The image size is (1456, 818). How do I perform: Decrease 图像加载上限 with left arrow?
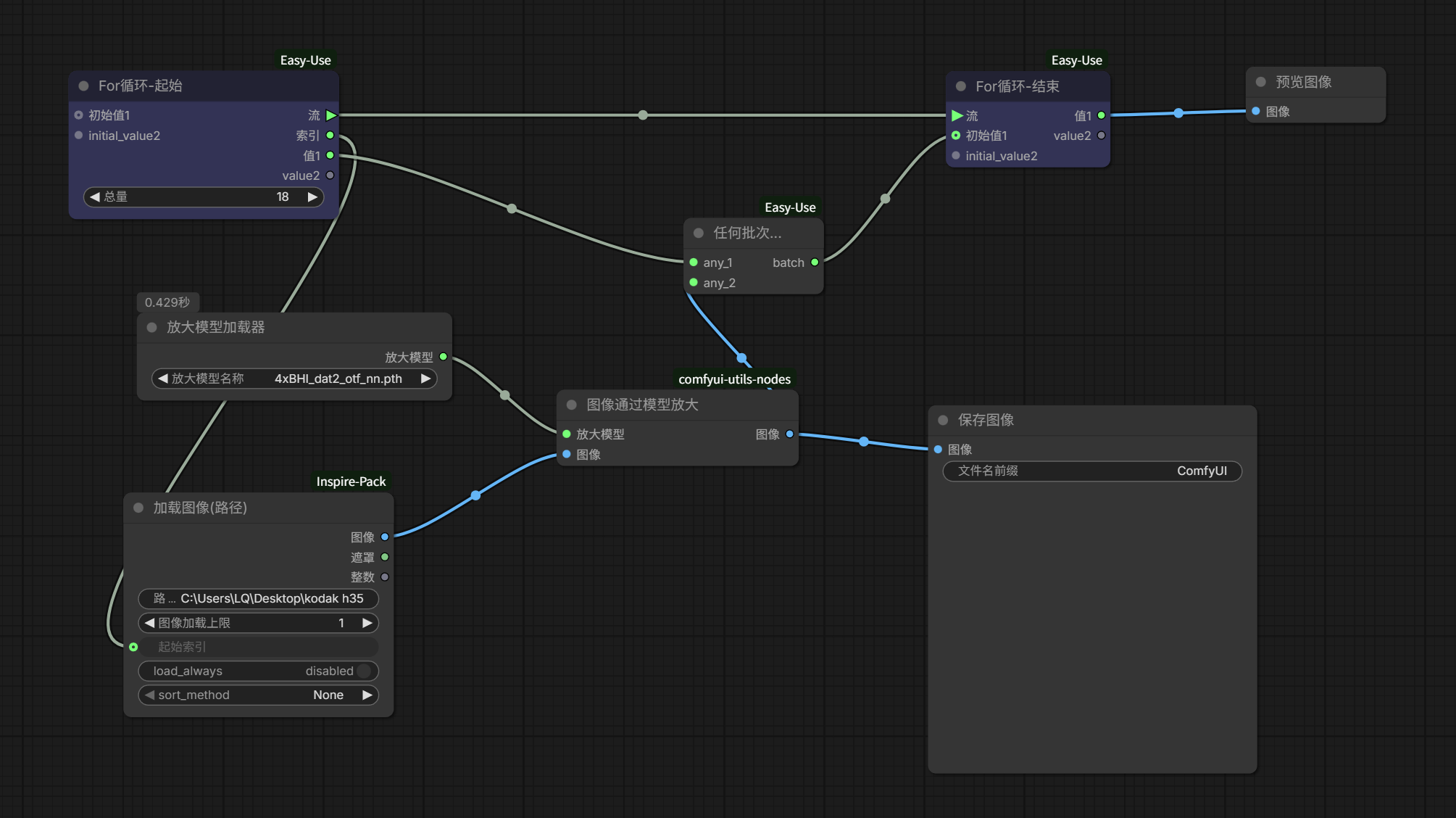149,623
